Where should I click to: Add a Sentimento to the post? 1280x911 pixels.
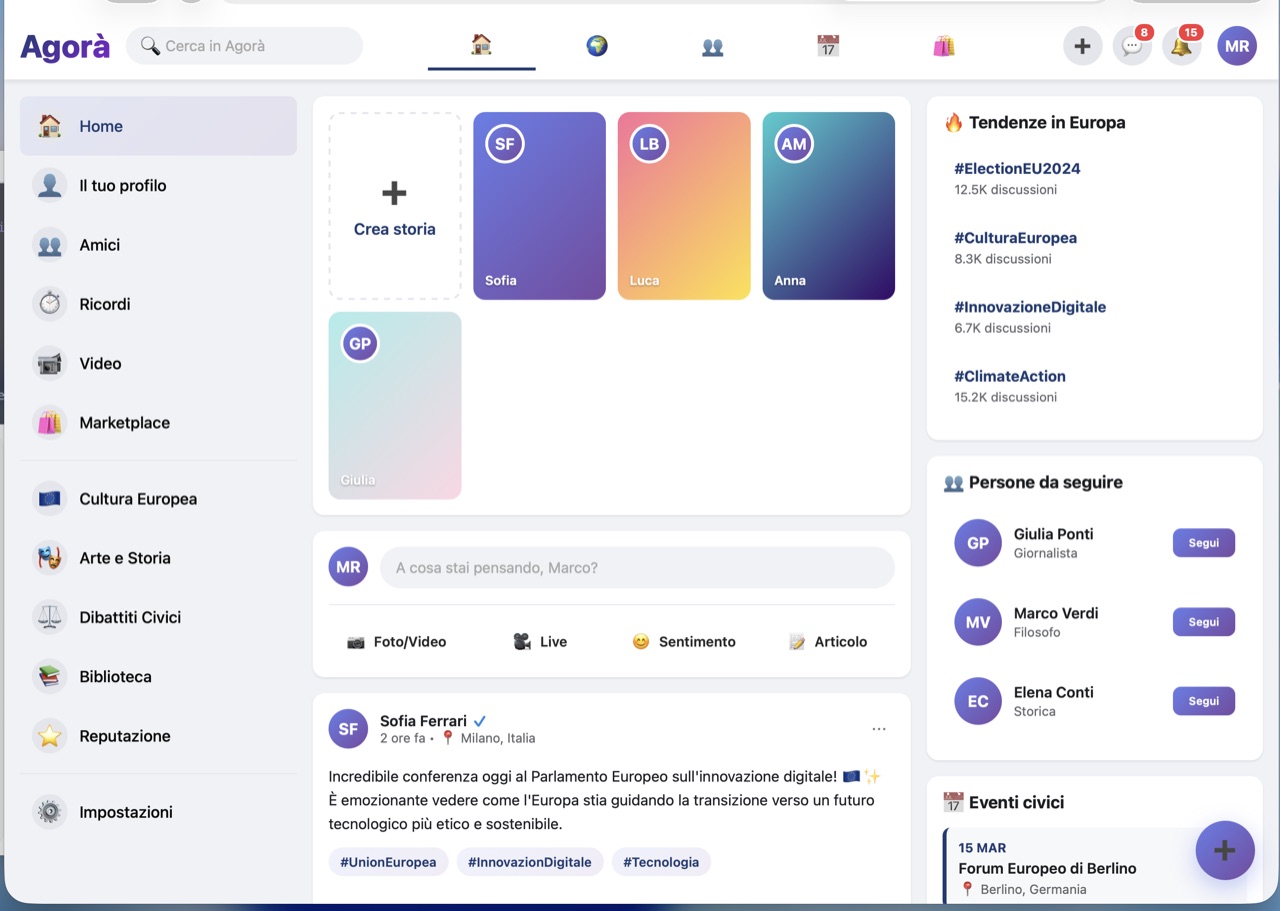point(684,642)
